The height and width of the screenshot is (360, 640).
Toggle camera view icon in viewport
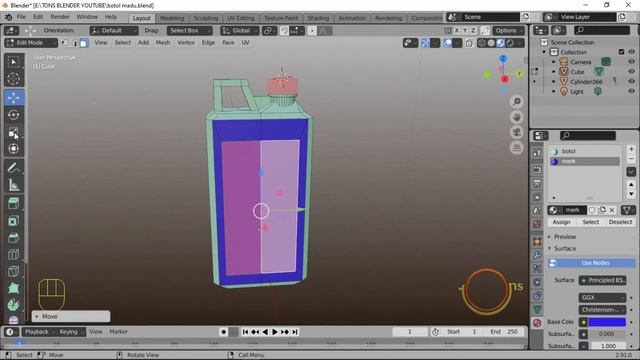point(517,132)
